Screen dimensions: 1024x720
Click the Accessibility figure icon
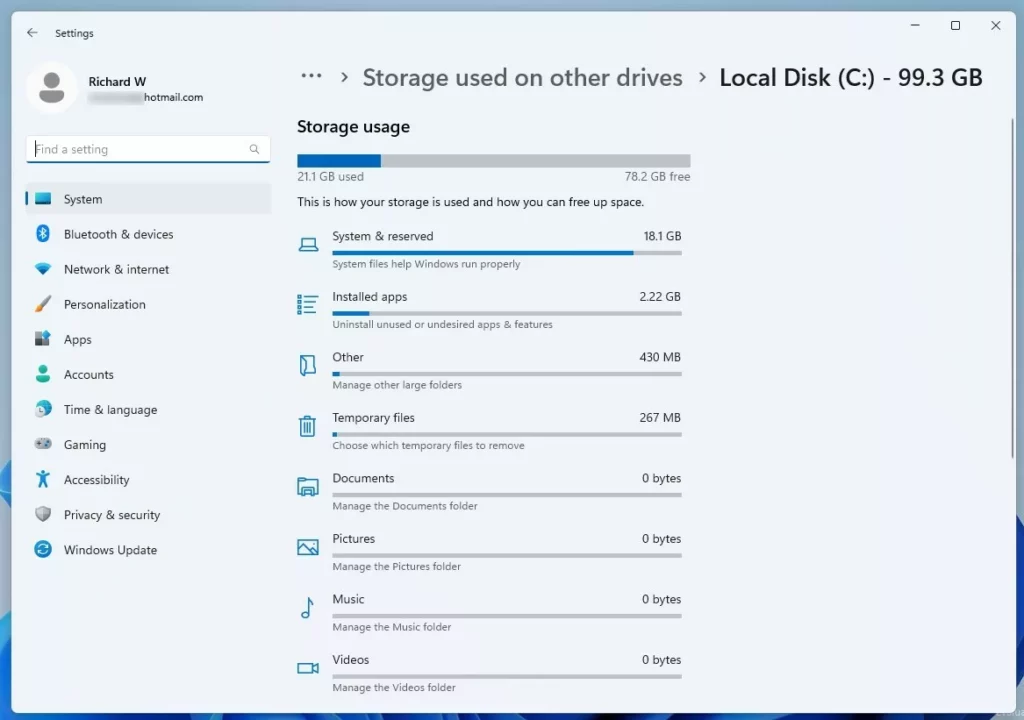click(x=43, y=479)
